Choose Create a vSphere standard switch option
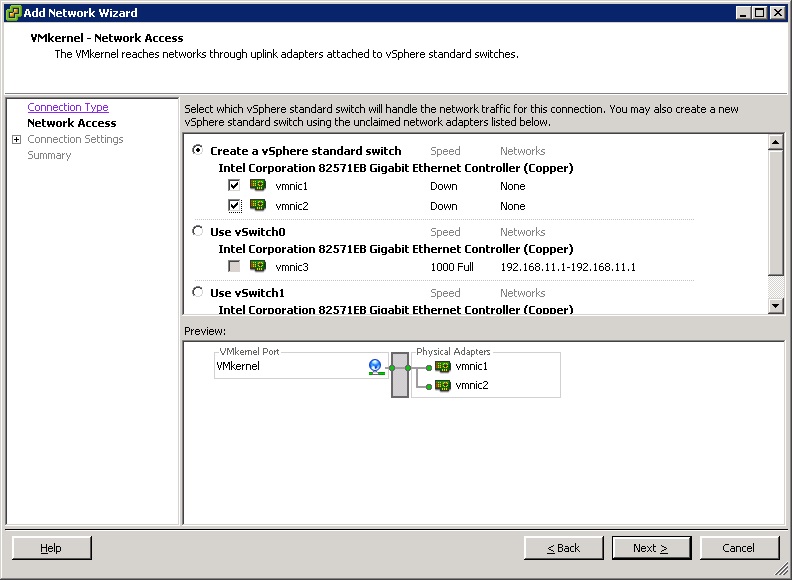 click(197, 151)
